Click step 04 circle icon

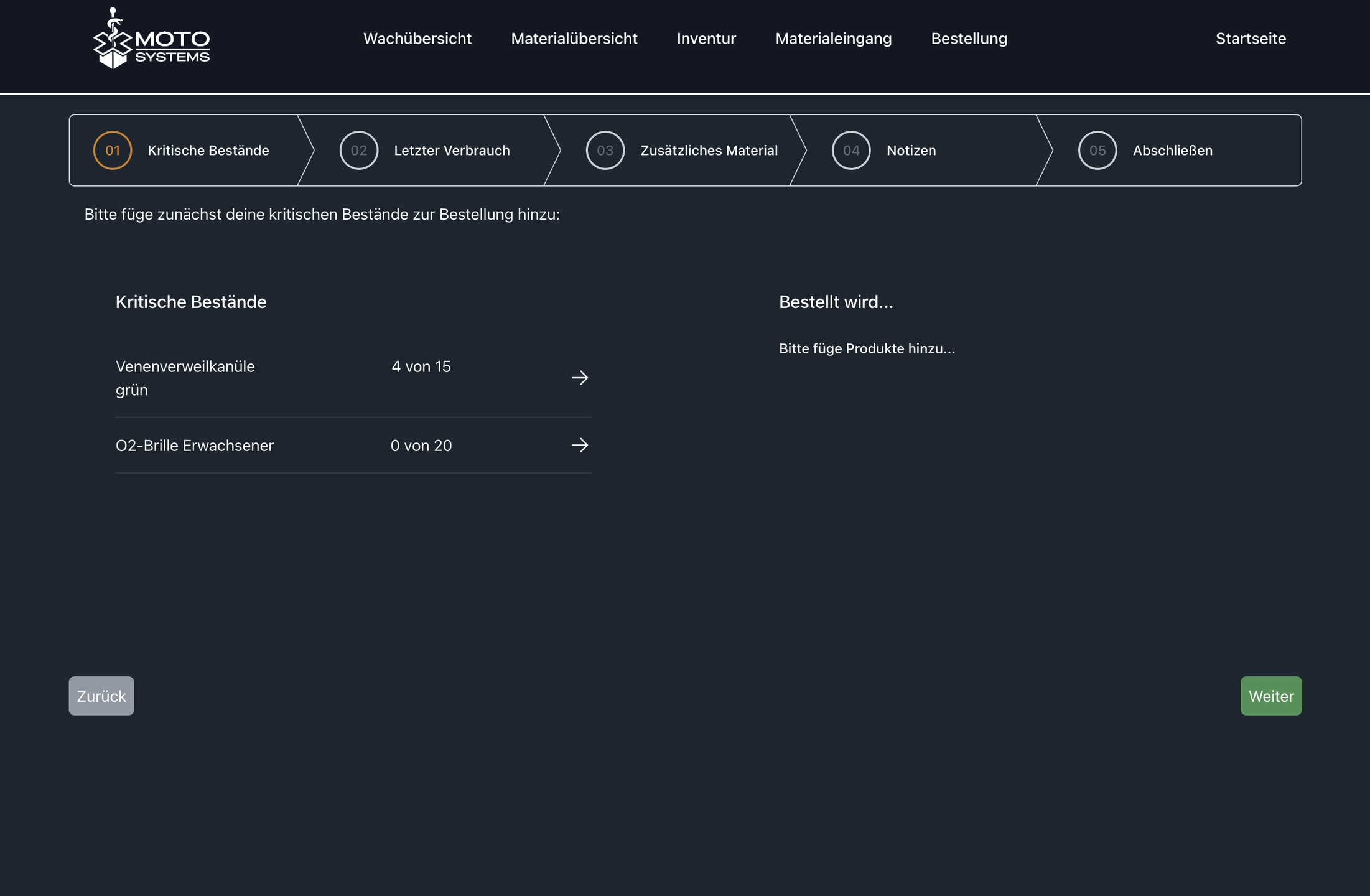click(851, 151)
